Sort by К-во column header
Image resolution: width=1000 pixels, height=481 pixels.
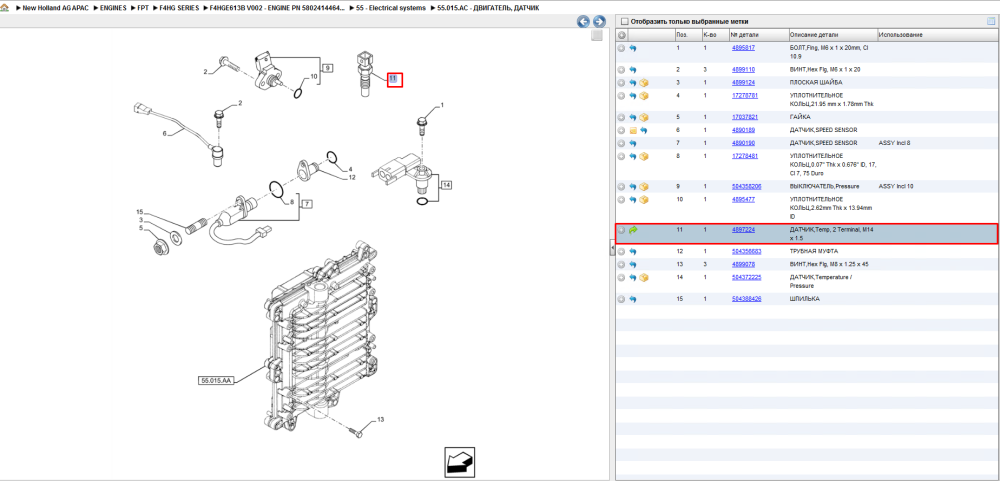point(714,34)
